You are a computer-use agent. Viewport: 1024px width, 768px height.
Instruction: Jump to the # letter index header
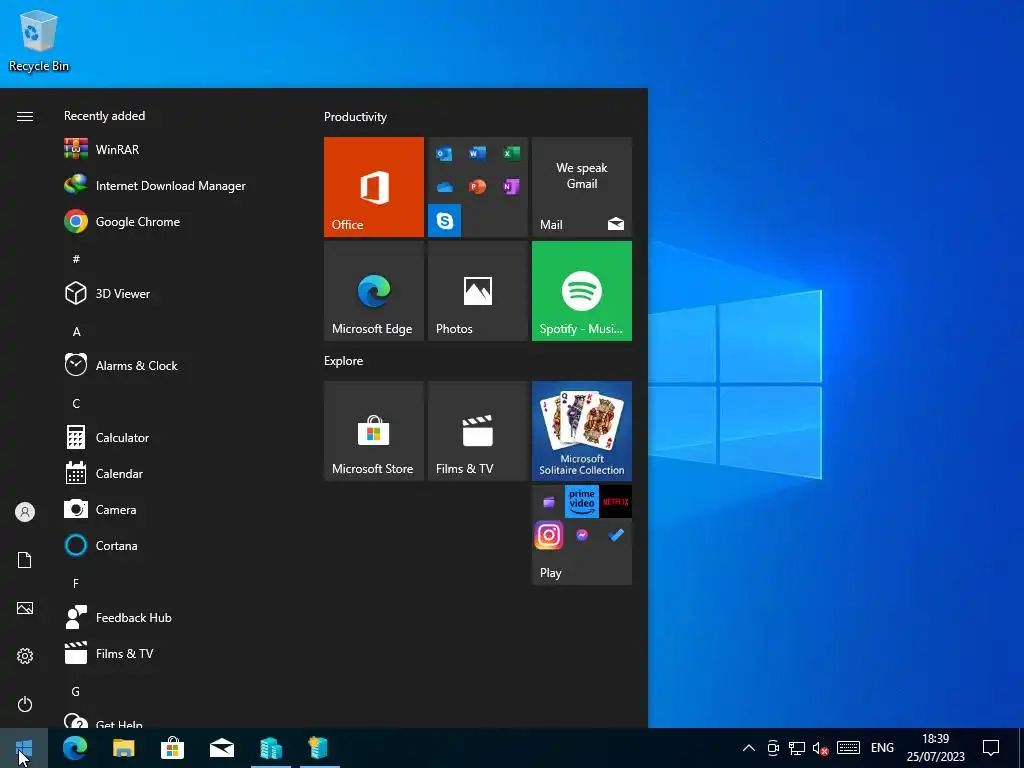(76, 259)
